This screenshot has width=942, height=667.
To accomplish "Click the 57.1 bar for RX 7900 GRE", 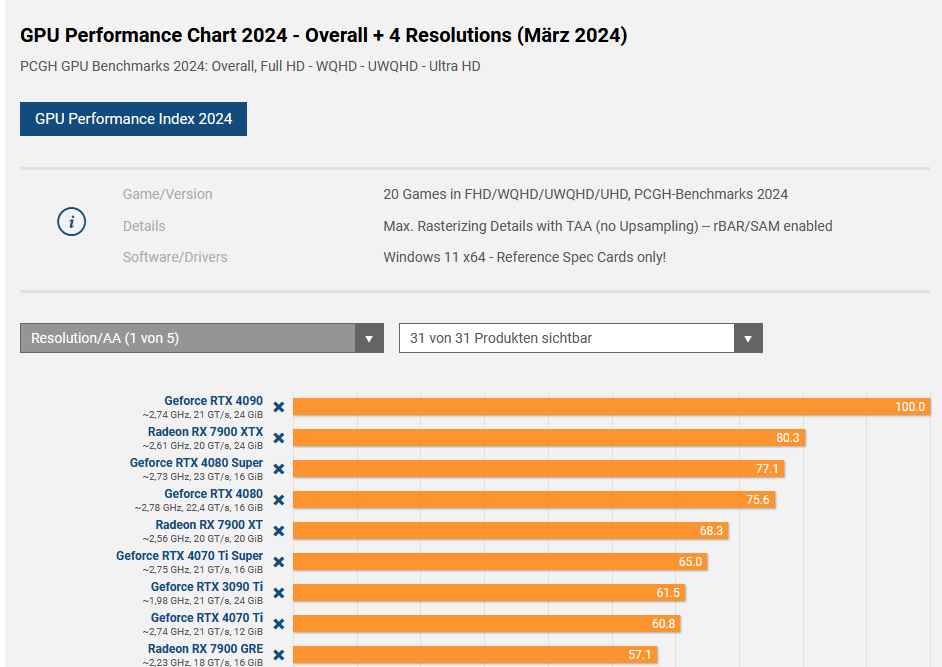I will (475, 654).
